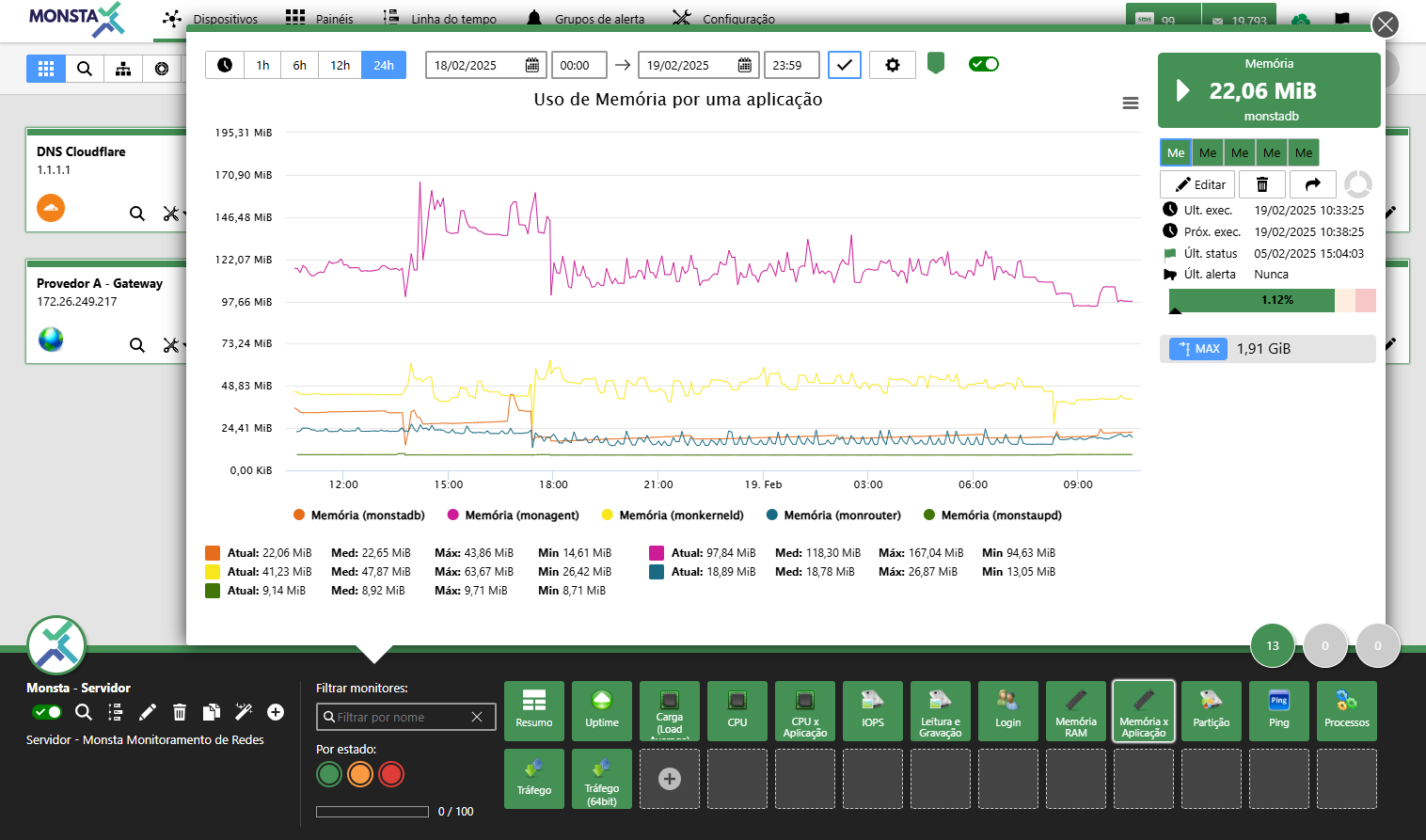
Task: Toggle Monsta Servidor device on/off switch
Action: 47,712
